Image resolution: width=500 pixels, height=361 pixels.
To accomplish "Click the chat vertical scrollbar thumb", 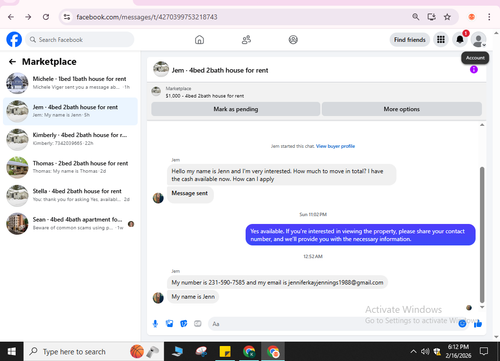I will (482, 235).
